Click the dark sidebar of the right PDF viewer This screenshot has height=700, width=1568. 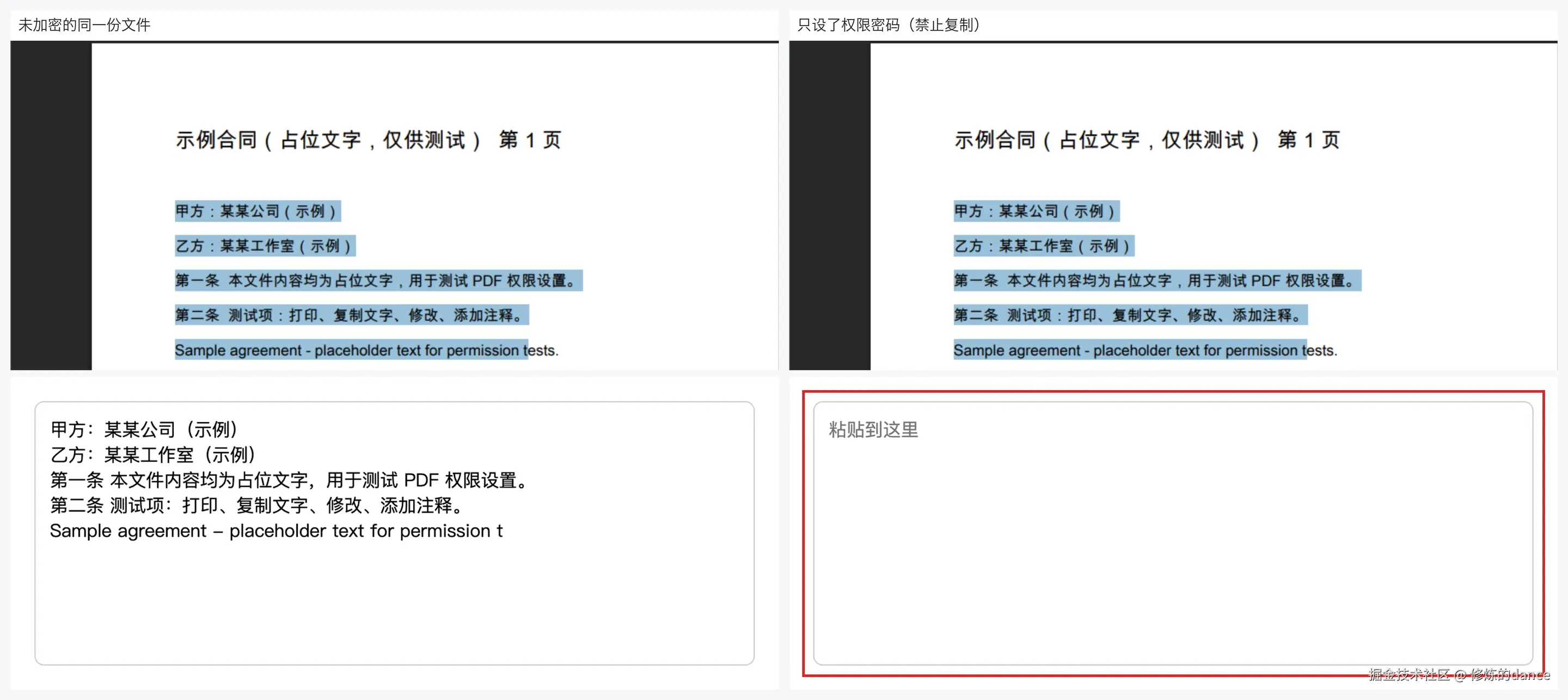pos(830,206)
